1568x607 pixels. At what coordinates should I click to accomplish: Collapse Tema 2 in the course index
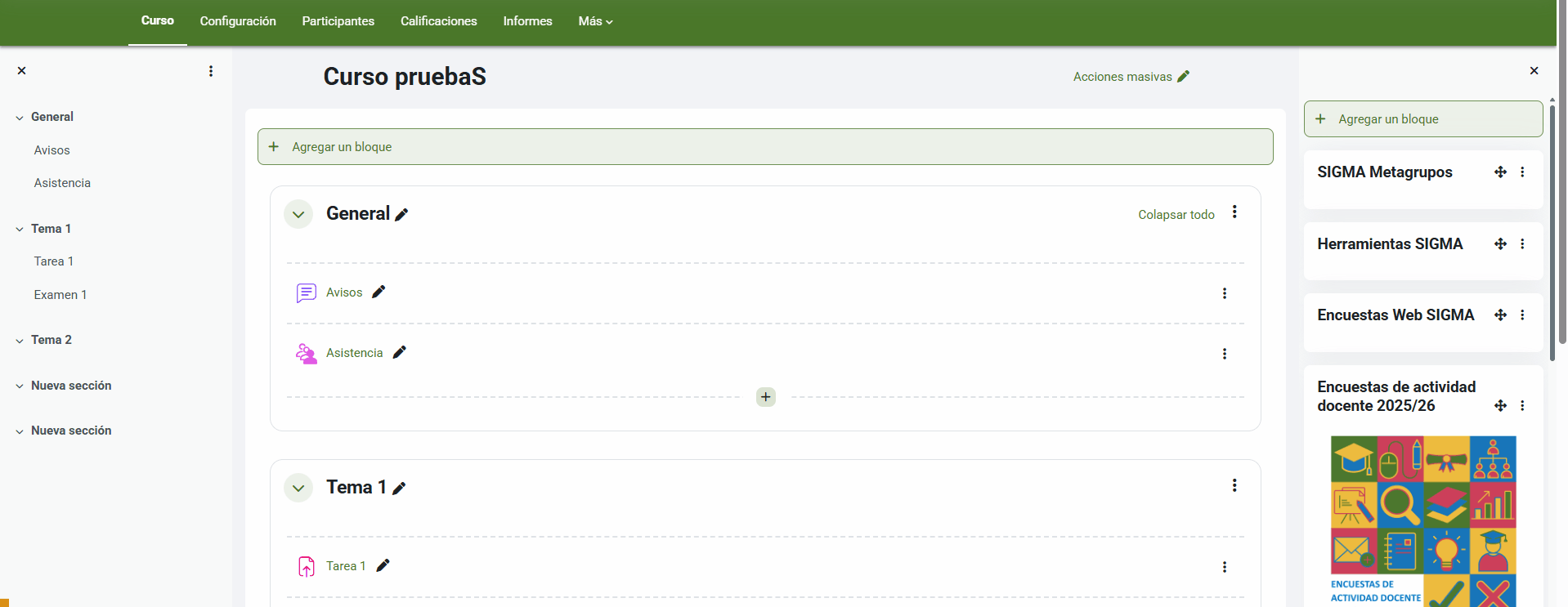20,341
